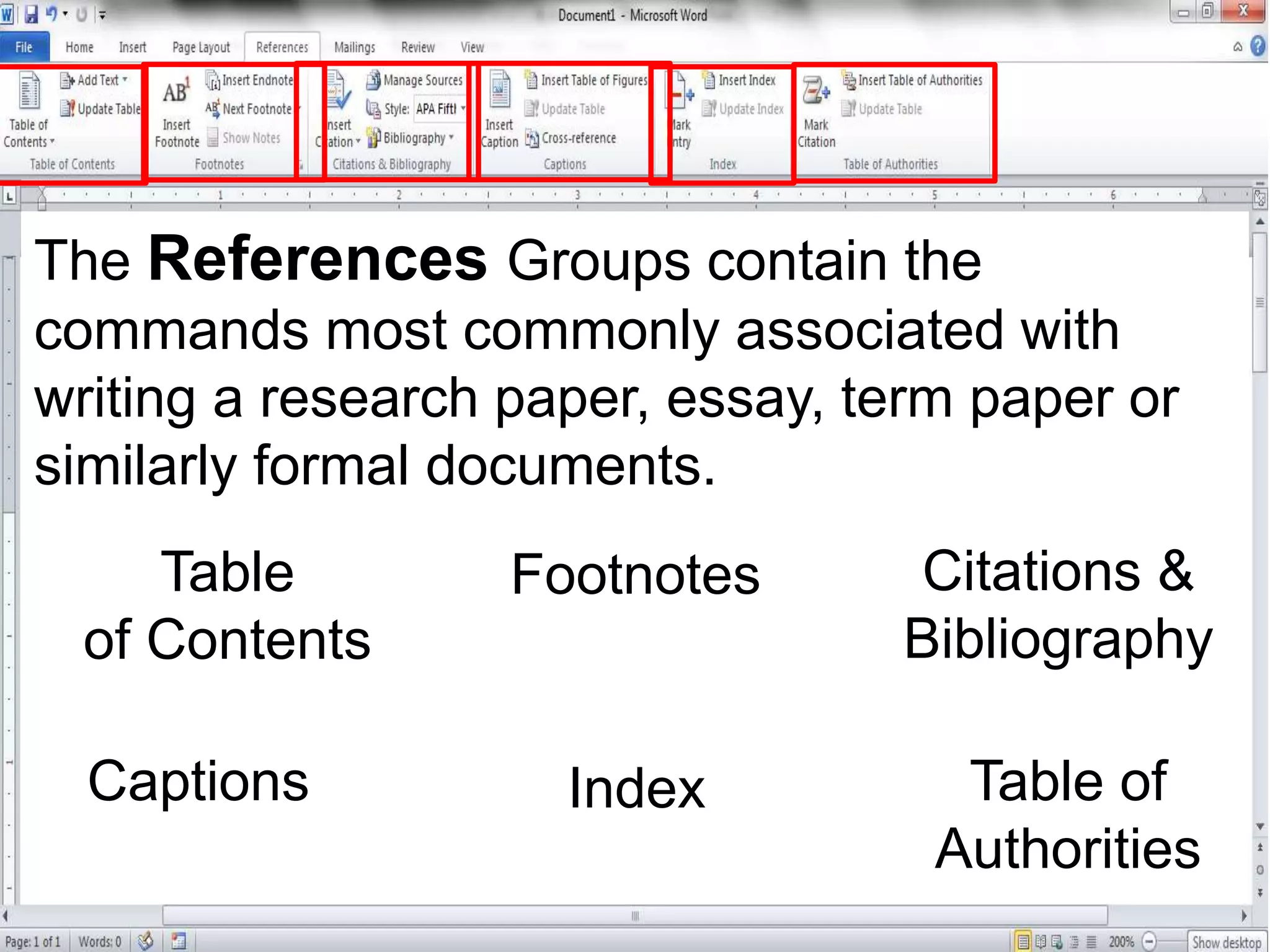The width and height of the screenshot is (1270, 952).
Task: Open Customize Quick Access Toolbar dropdown
Action: 102,15
